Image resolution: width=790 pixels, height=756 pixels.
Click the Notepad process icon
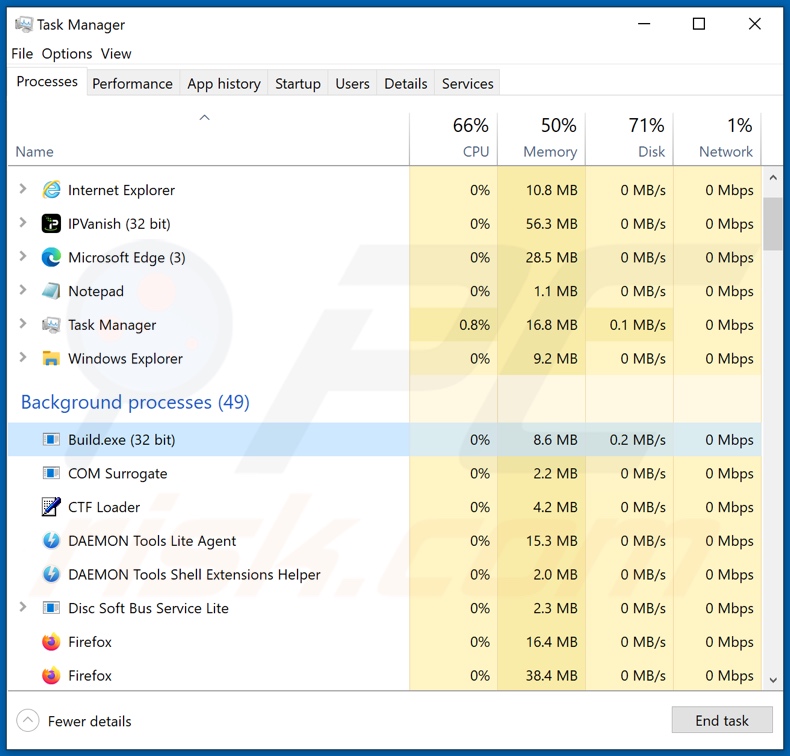(x=51, y=291)
